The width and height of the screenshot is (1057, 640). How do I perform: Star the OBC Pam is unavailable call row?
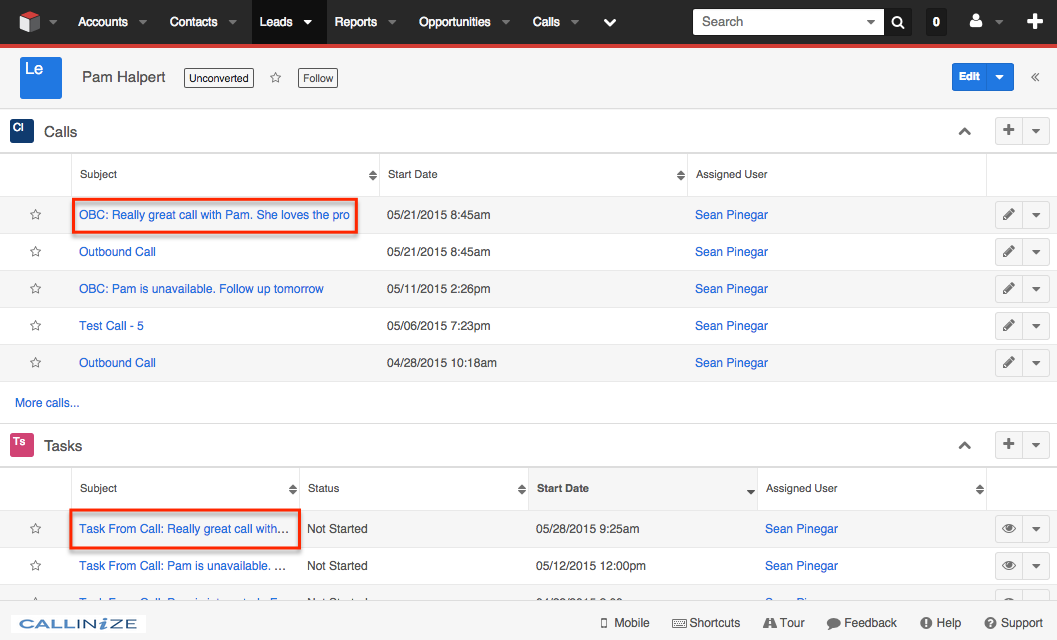tap(35, 289)
